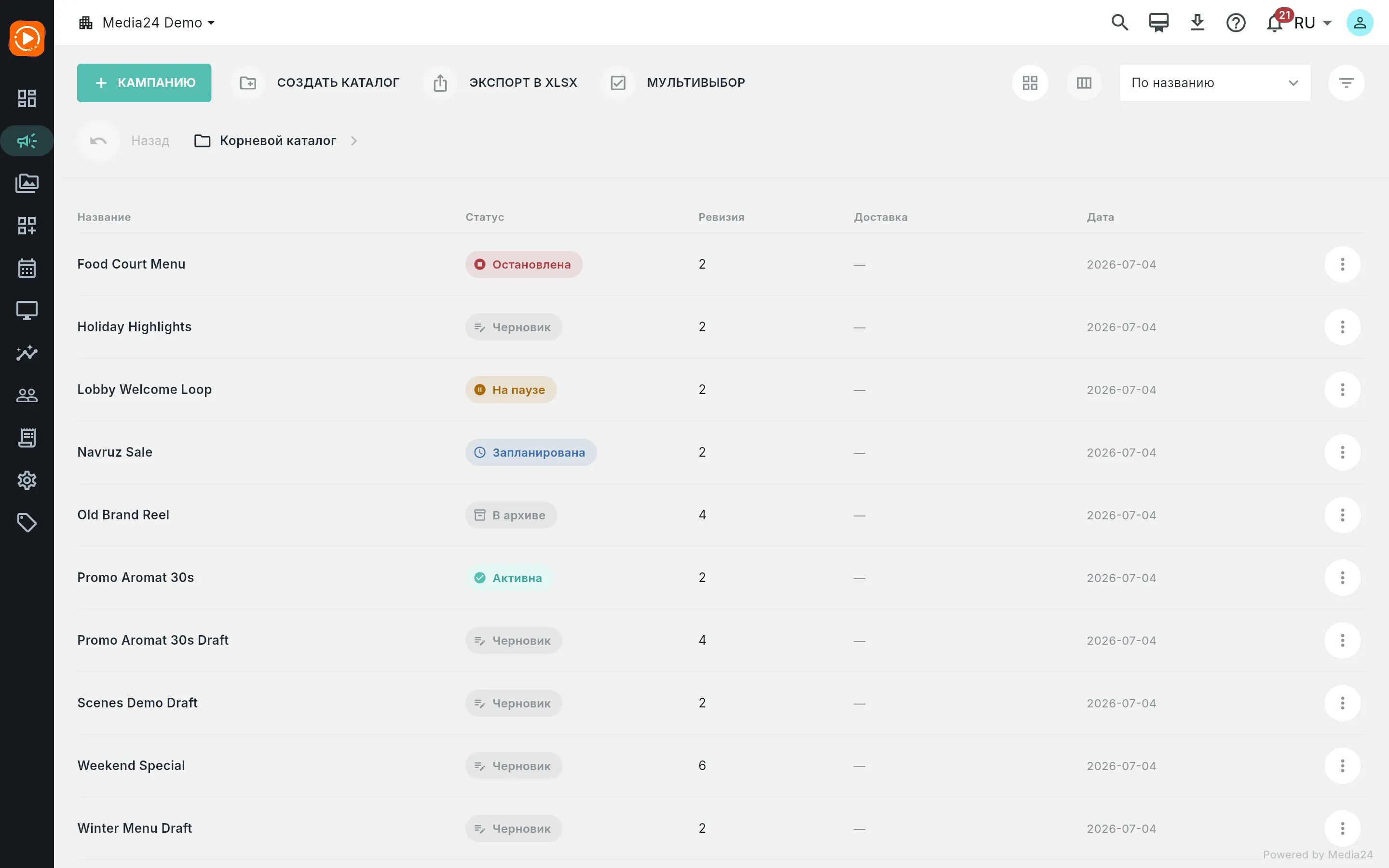Viewport: 1389px width, 868px height.
Task: Open the columns view settings icon
Action: click(x=1084, y=82)
